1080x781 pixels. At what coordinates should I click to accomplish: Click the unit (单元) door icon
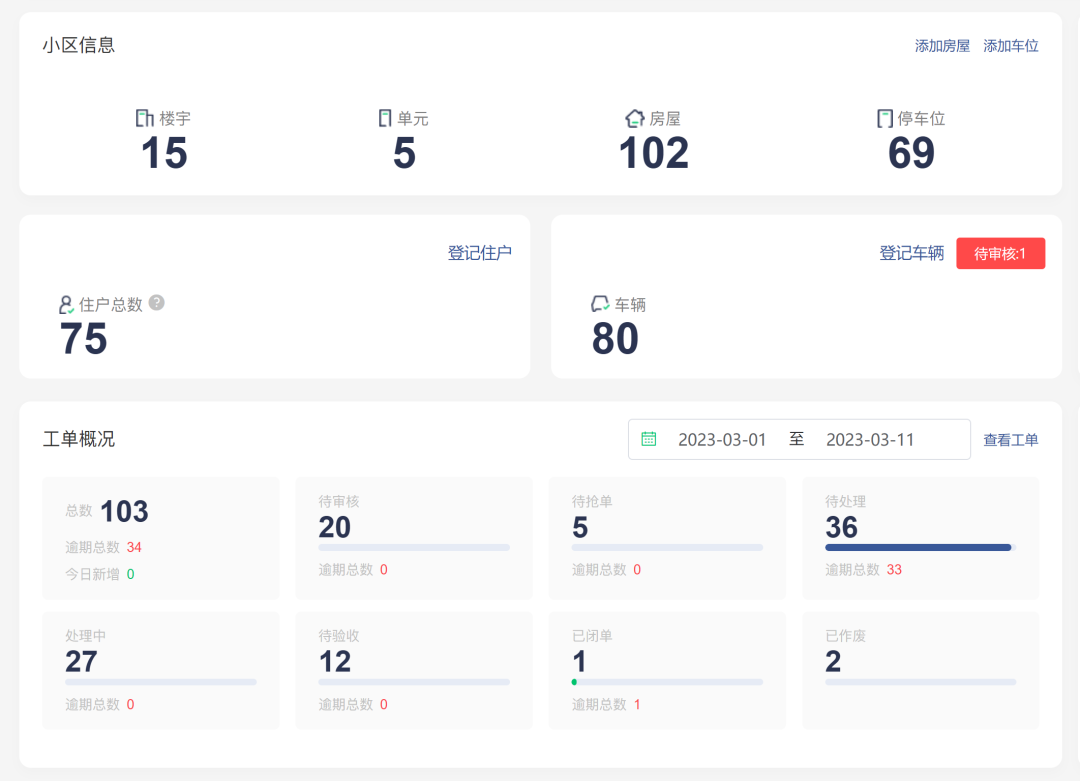pyautogui.click(x=385, y=118)
